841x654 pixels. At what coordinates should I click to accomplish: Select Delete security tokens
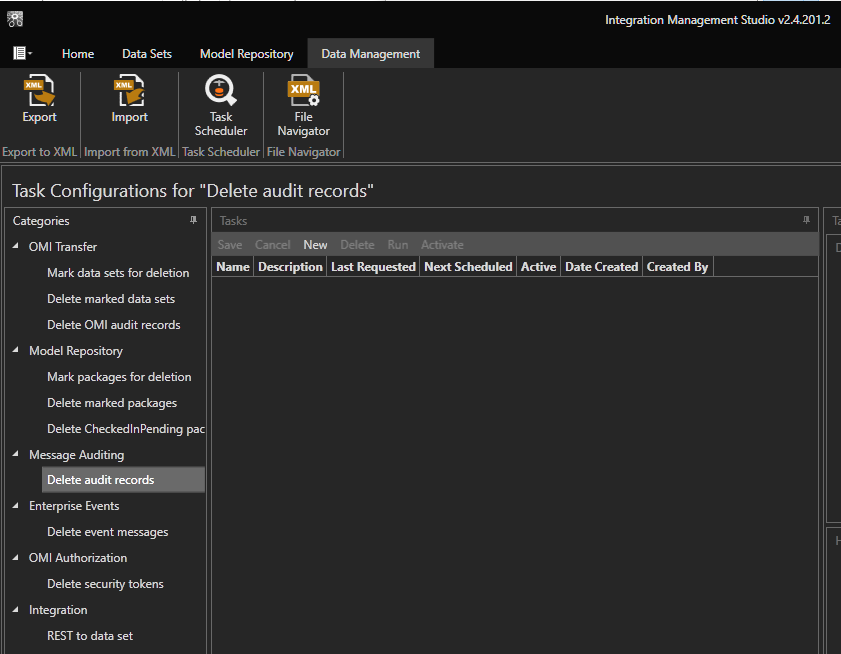click(105, 584)
